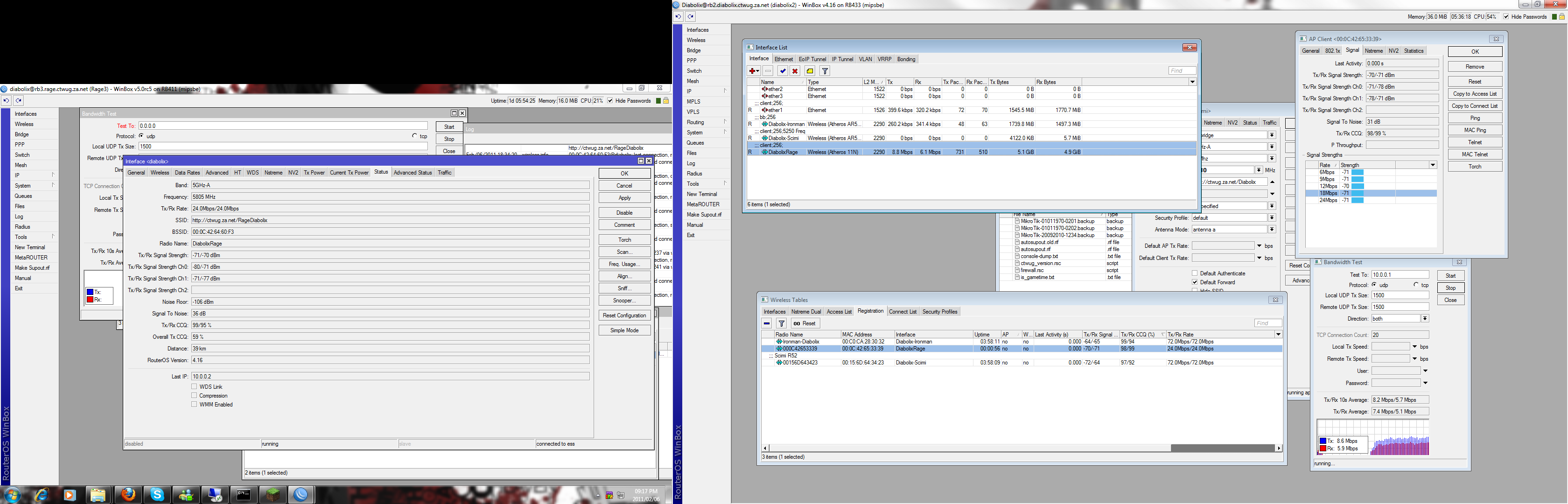Open the Security Profiles tab in Wireless Tables
This screenshot has width=1568, height=504.
click(x=940, y=312)
